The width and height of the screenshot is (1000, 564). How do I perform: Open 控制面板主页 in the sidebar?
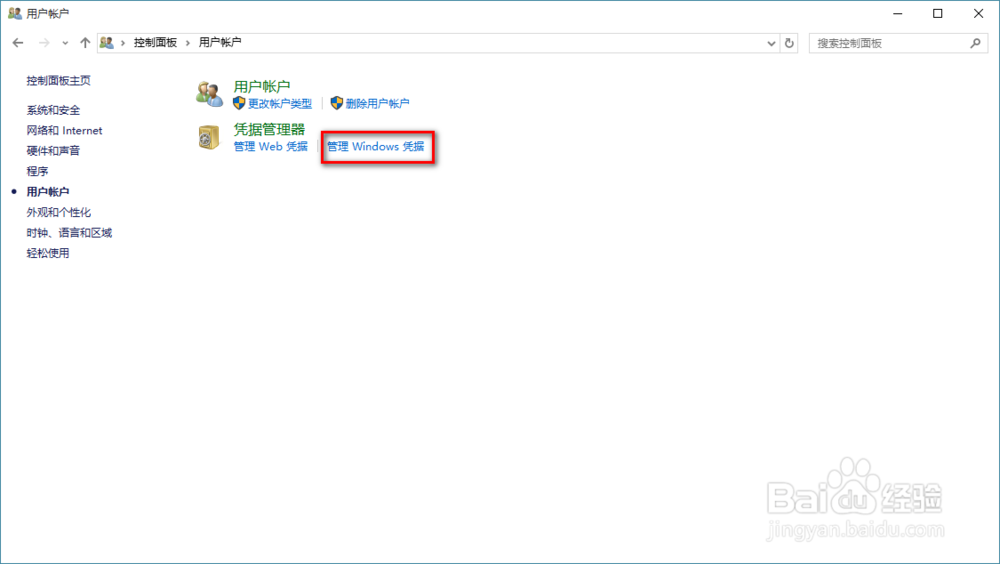pyautogui.click(x=59, y=80)
